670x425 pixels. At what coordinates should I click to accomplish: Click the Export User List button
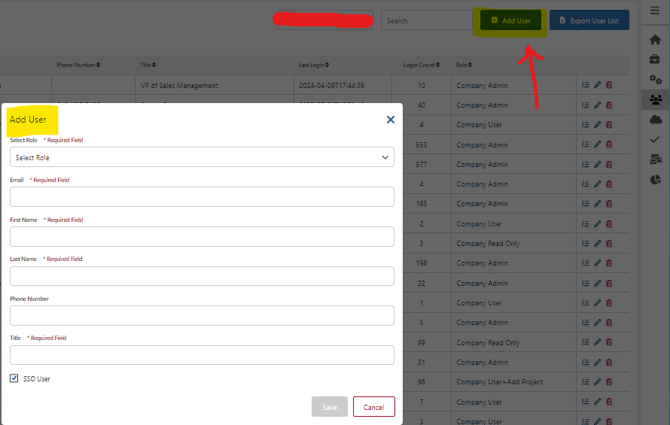(x=589, y=20)
